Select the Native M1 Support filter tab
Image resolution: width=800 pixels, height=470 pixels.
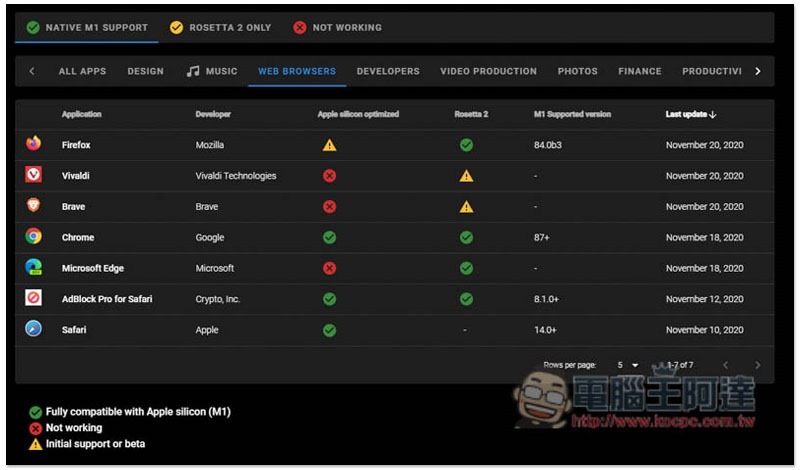87,28
